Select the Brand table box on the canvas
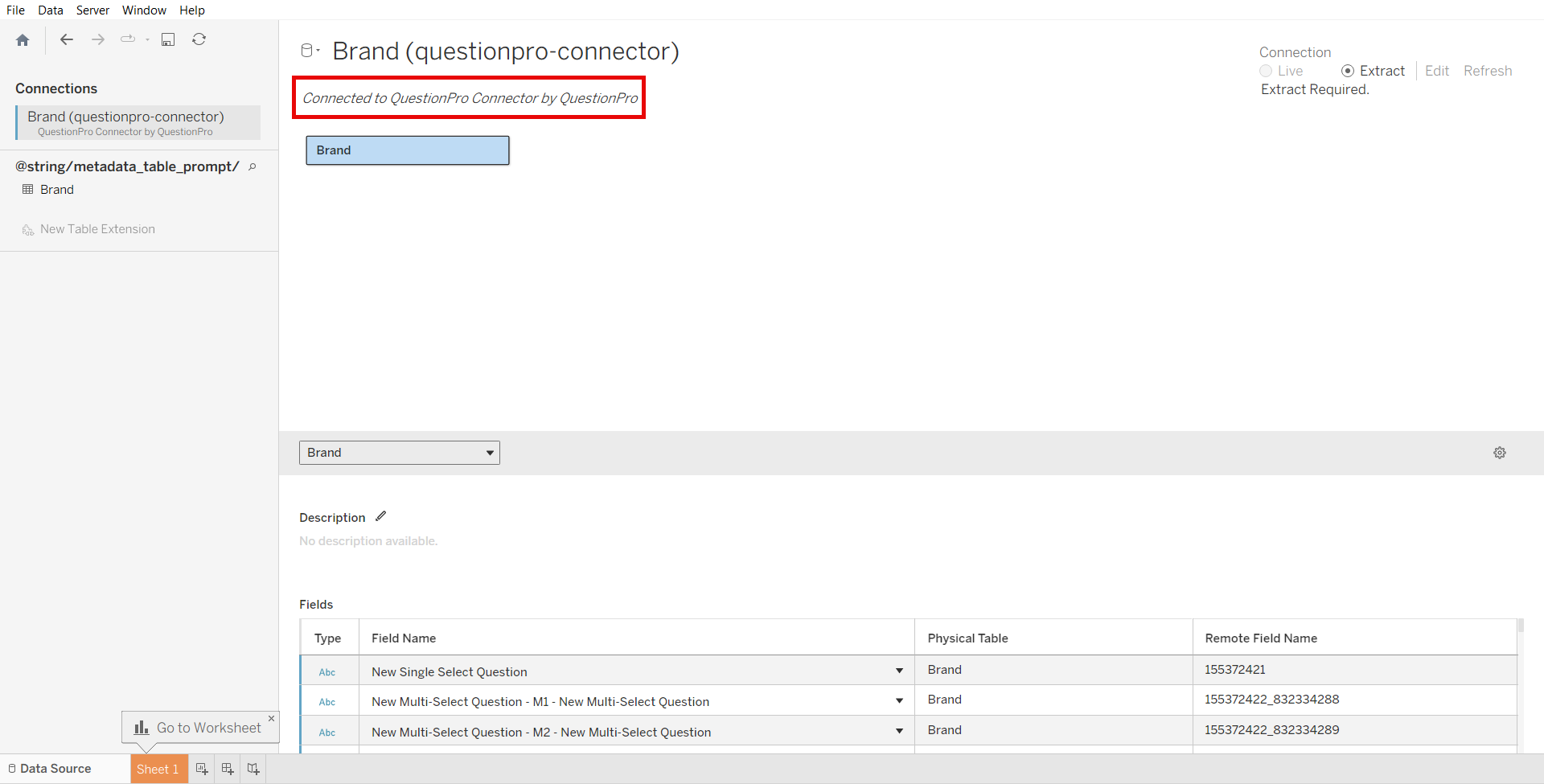Viewport: 1544px width, 784px height. (x=408, y=150)
